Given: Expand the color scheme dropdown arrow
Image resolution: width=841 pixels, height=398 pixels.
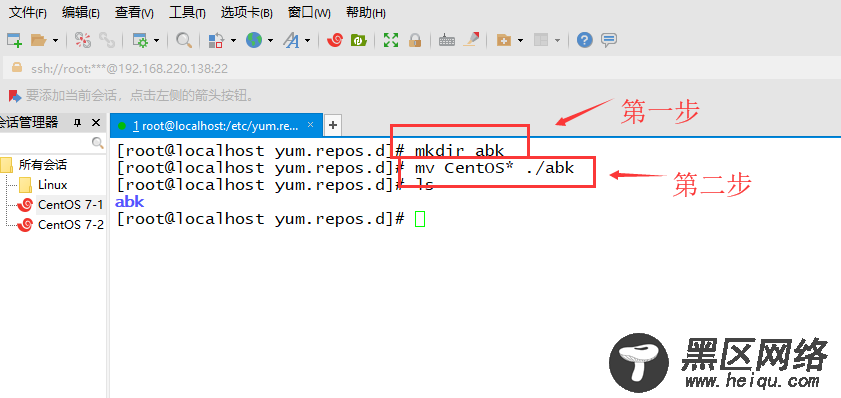Looking at the screenshot, I should (x=233, y=40).
